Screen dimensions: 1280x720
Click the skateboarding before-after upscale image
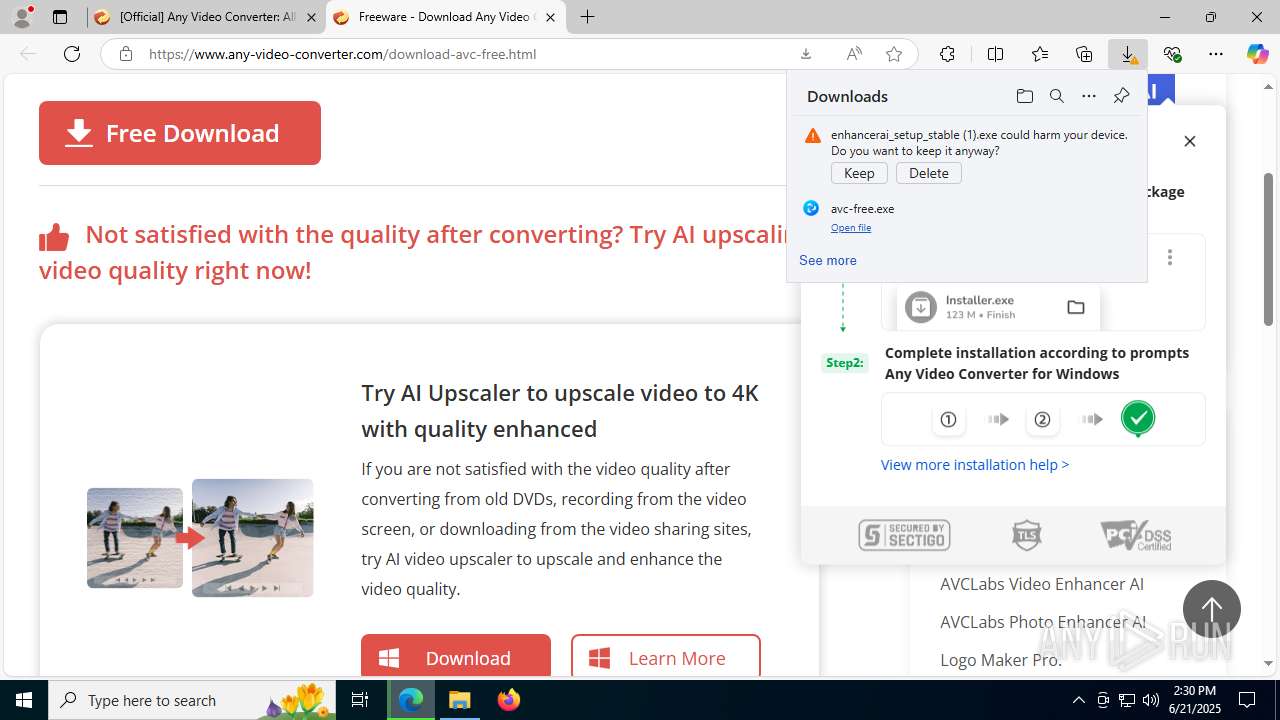point(200,538)
